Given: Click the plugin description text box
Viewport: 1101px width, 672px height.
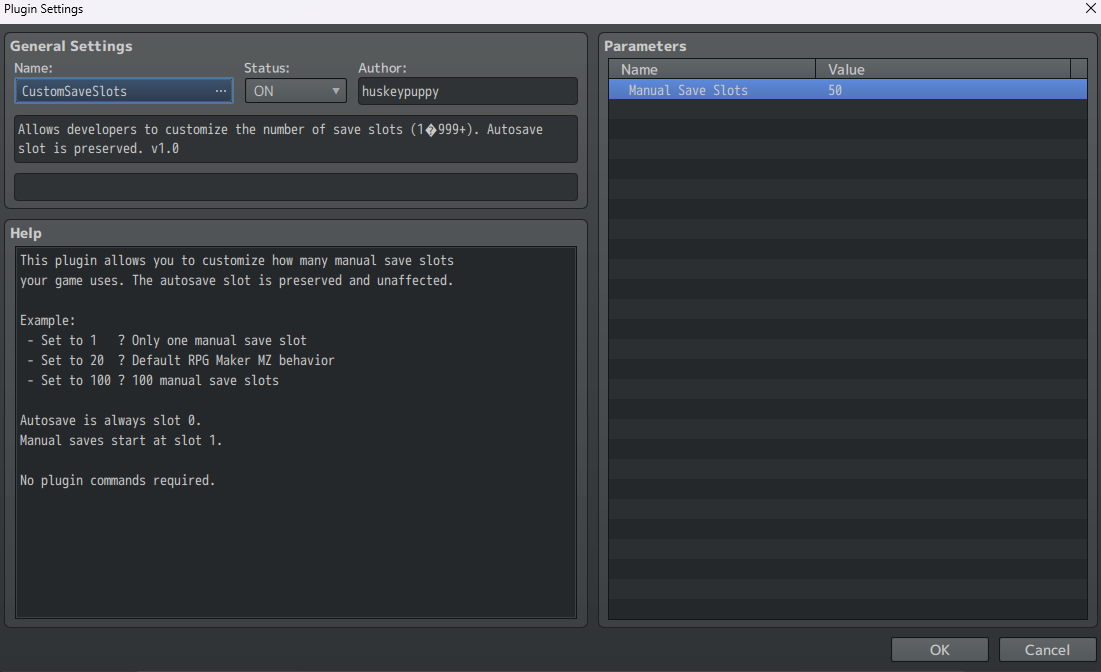Looking at the screenshot, I should [296, 139].
